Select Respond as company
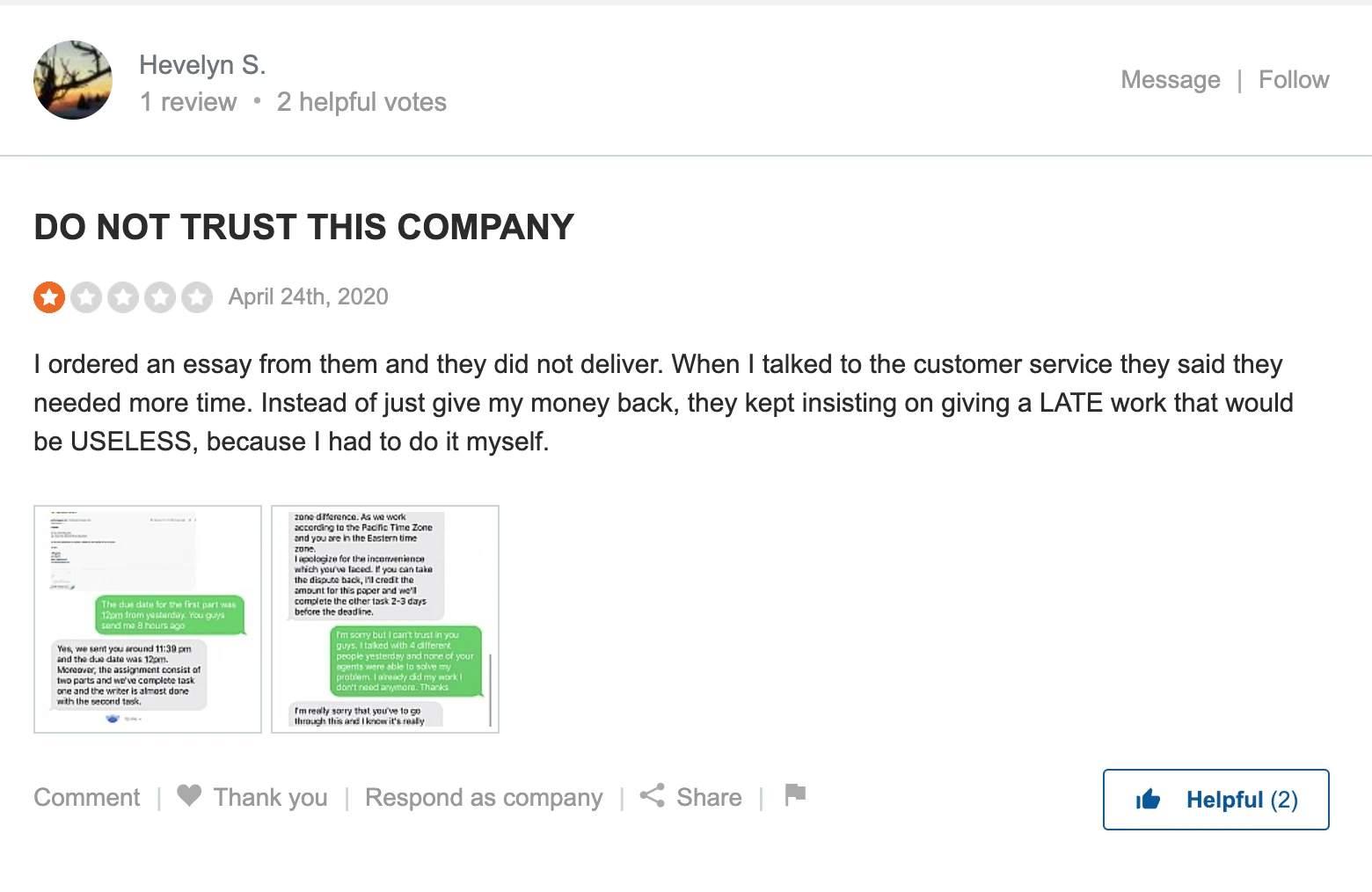Screen dimensions: 1372x892 point(484,798)
